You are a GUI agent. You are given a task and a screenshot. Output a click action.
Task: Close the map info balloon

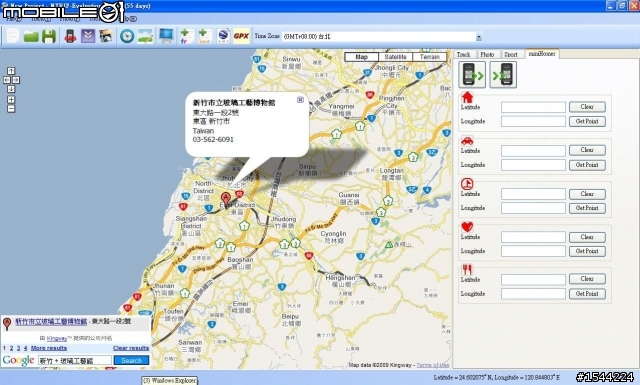(x=300, y=100)
